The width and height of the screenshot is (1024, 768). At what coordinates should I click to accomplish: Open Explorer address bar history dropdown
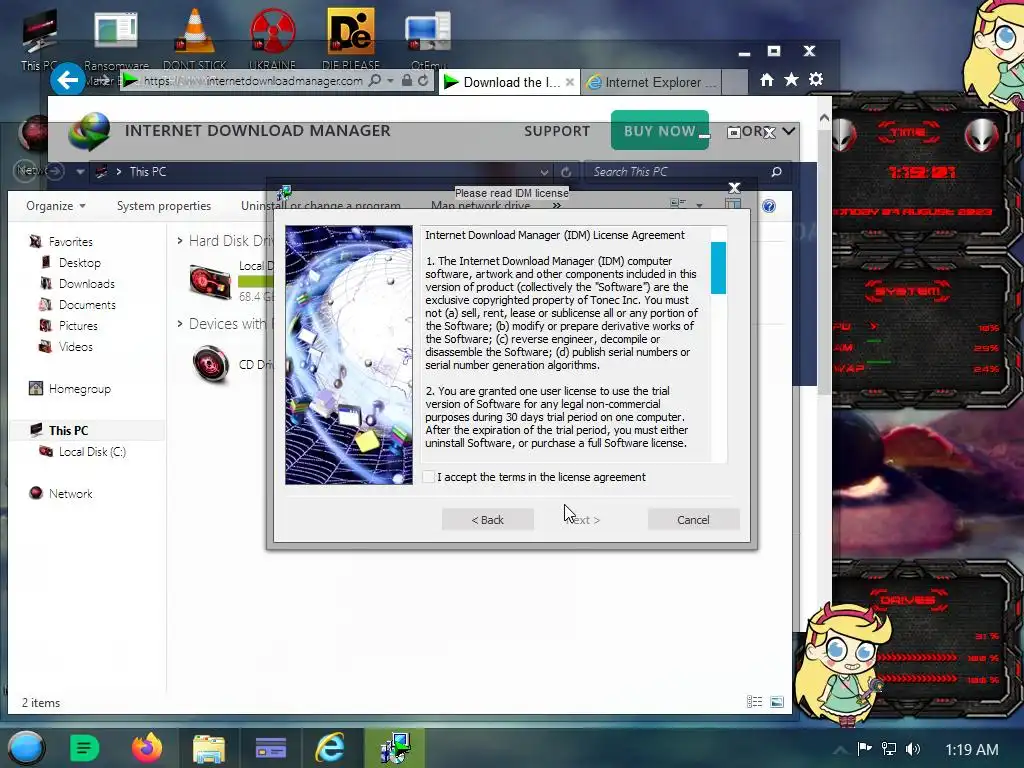click(544, 172)
